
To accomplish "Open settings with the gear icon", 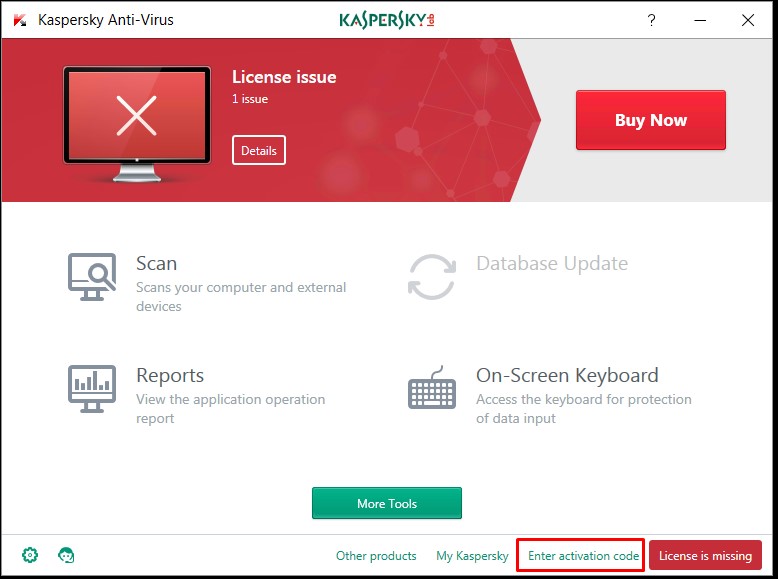I will pyautogui.click(x=30, y=555).
